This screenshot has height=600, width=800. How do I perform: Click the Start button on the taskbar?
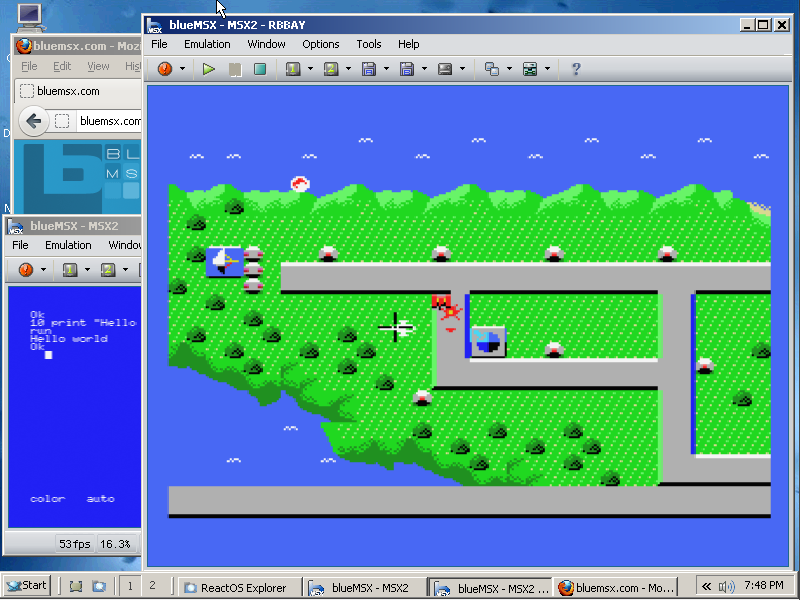(x=27, y=586)
